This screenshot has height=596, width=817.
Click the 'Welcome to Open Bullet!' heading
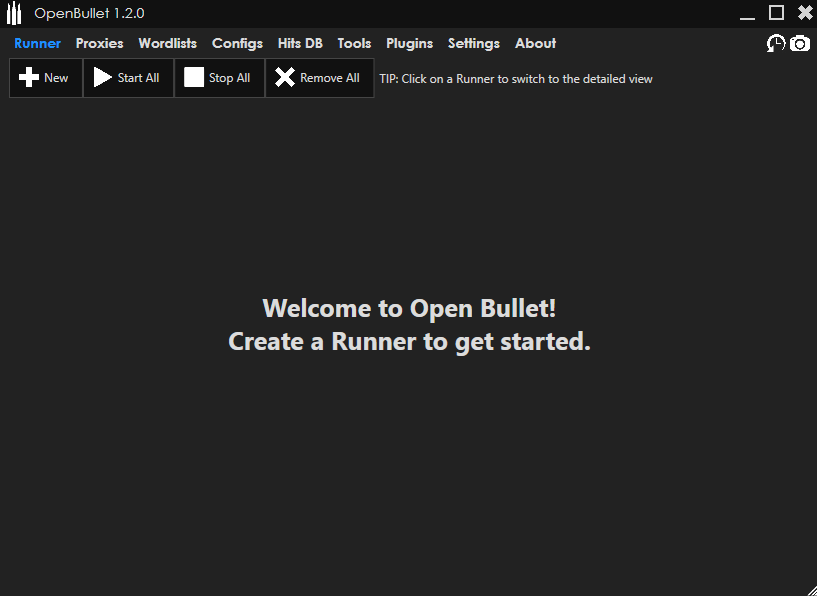point(409,308)
